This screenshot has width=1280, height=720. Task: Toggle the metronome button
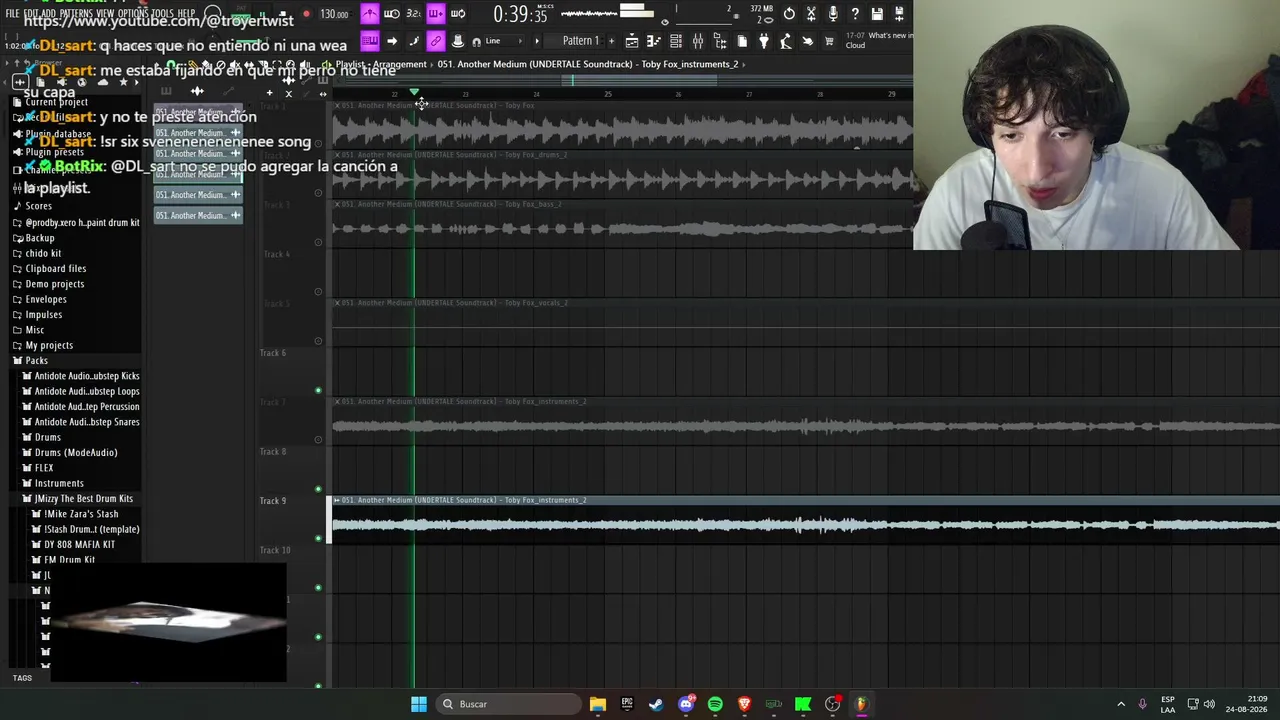coord(370,14)
